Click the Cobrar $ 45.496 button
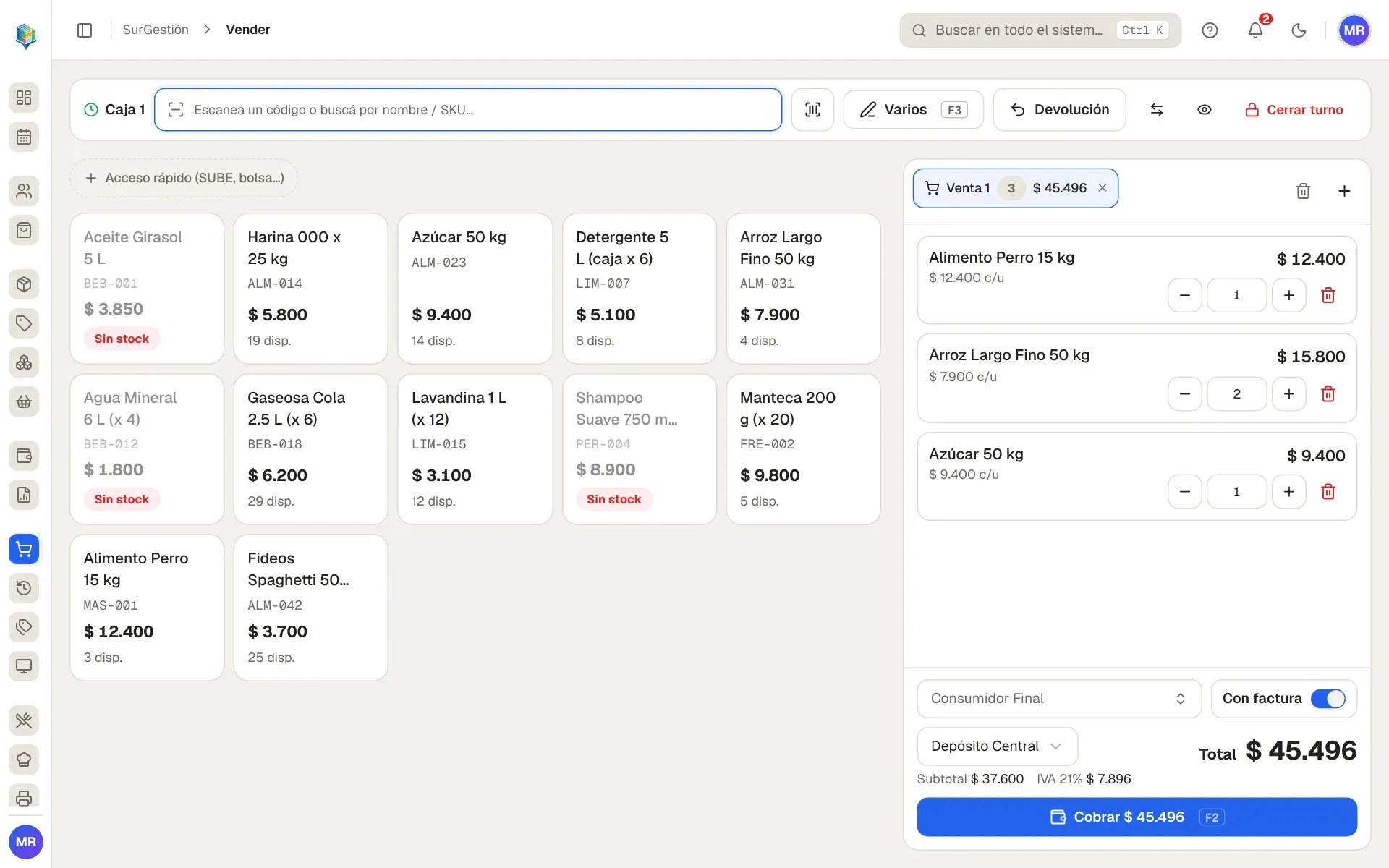 [x=1137, y=817]
